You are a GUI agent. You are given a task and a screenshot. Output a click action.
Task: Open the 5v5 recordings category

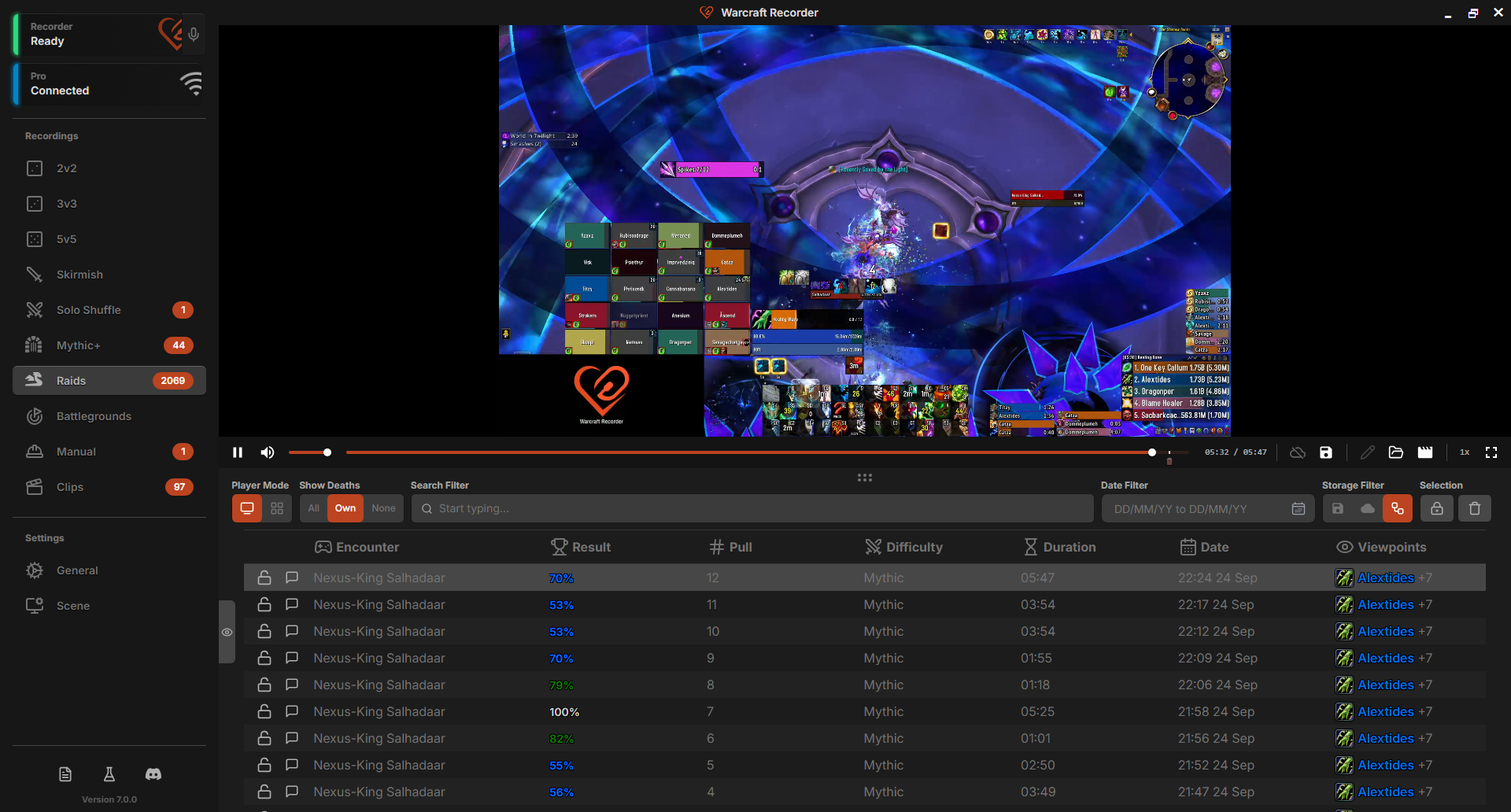pyautogui.click(x=109, y=239)
